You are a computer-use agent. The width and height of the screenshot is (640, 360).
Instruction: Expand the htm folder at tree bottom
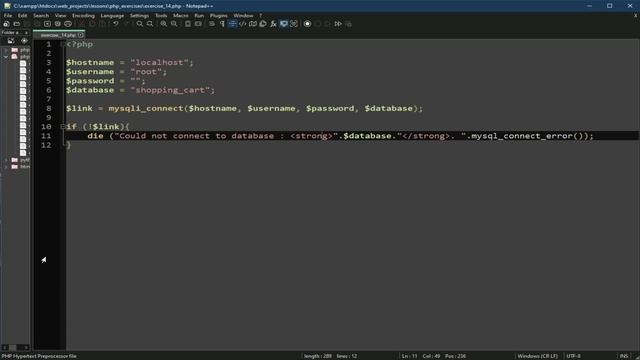click(x=6, y=167)
